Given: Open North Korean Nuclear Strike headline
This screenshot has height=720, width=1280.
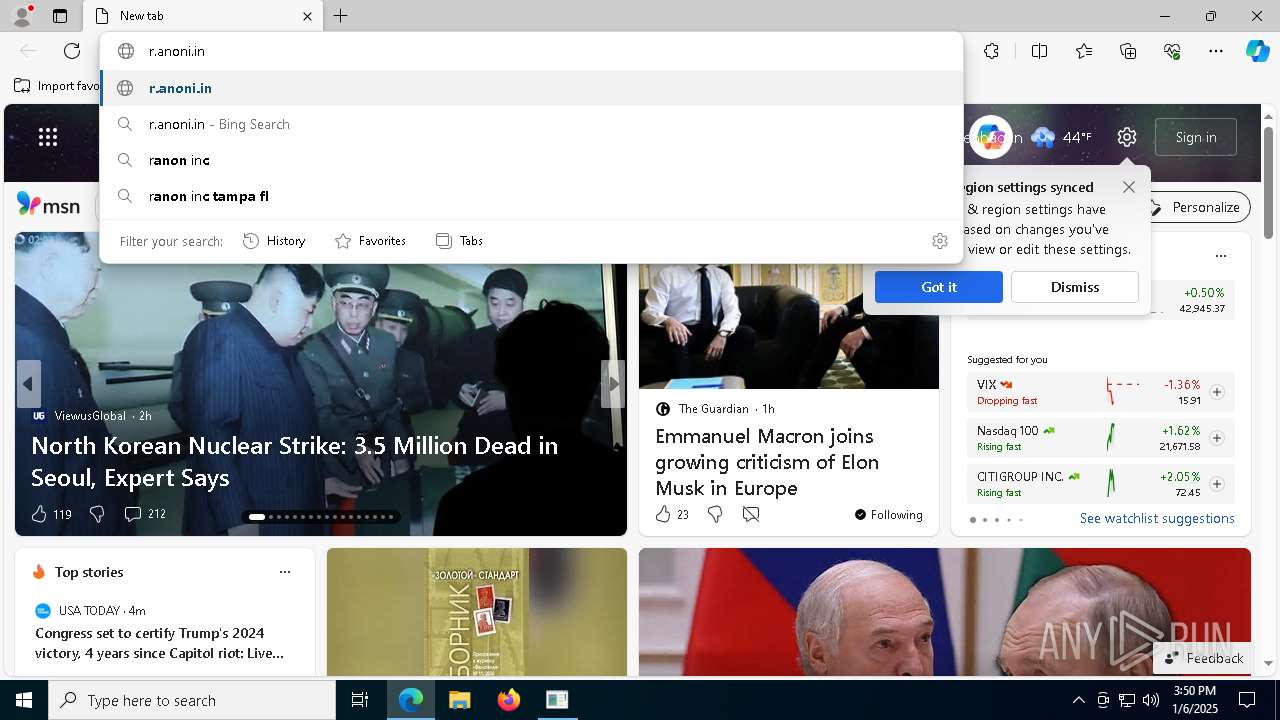Looking at the screenshot, I should pyautogui.click(x=295, y=461).
